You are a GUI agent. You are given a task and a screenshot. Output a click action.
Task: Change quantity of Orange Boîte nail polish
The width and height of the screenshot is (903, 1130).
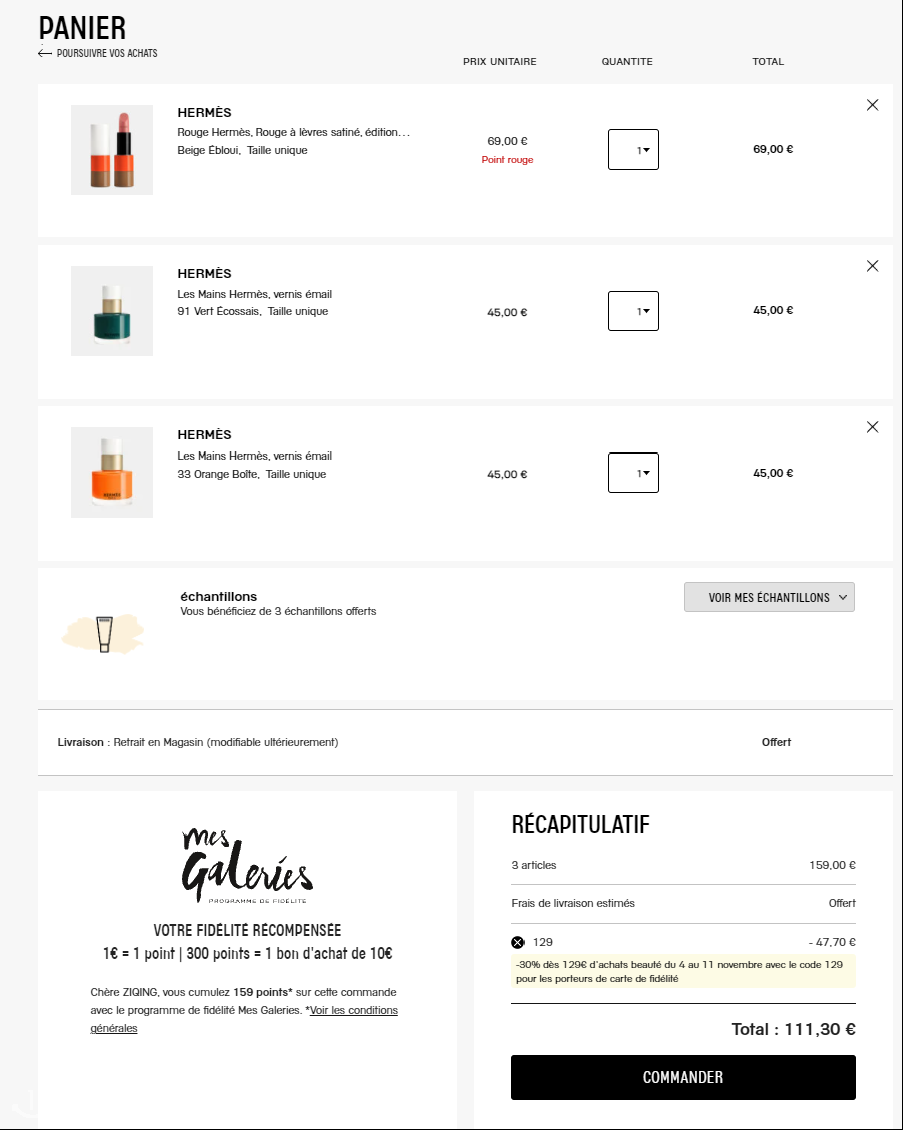(x=633, y=473)
